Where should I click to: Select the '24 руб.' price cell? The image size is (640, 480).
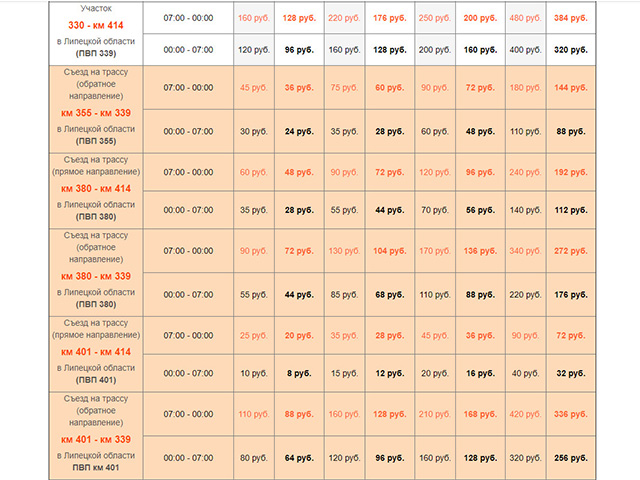coord(299,131)
